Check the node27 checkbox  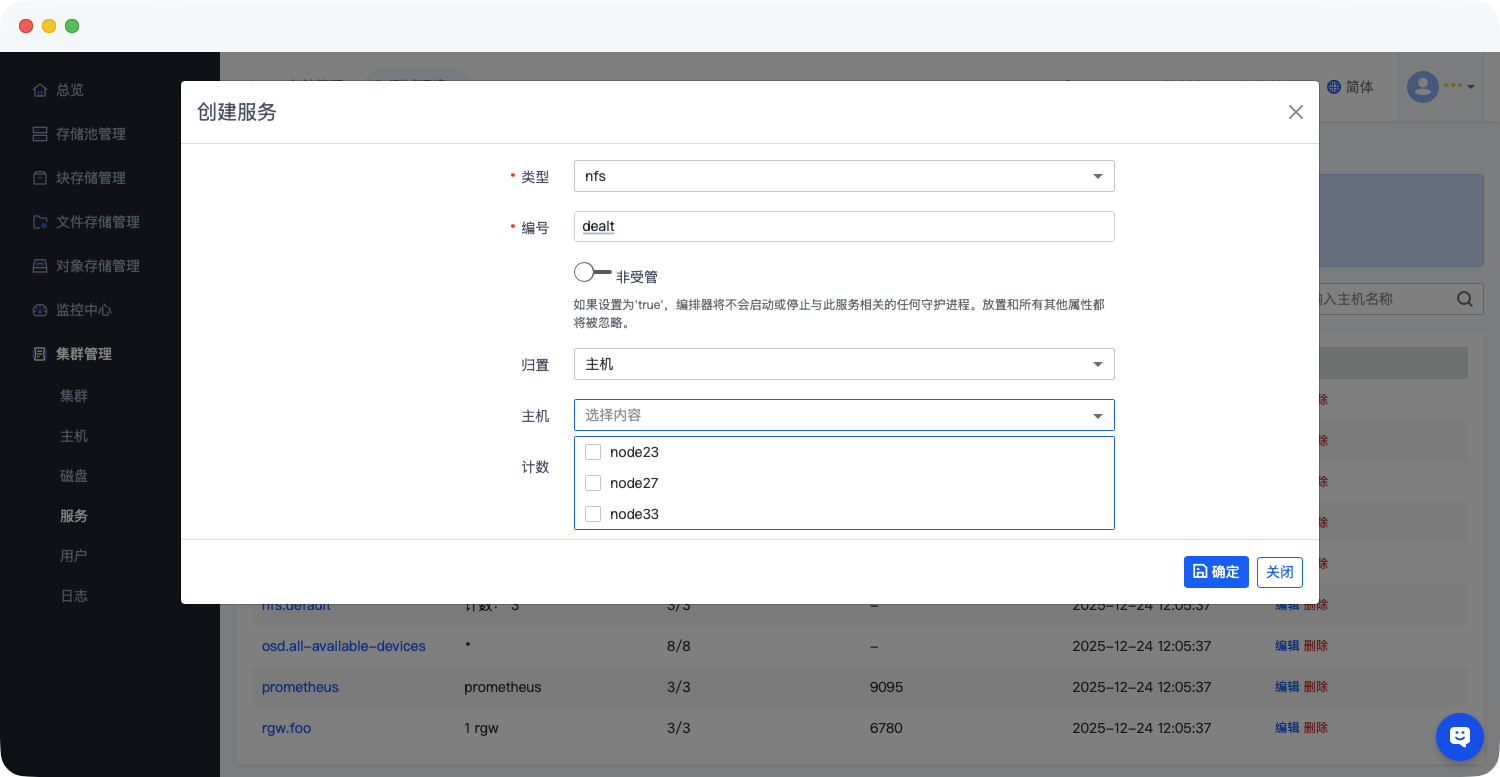[593, 483]
